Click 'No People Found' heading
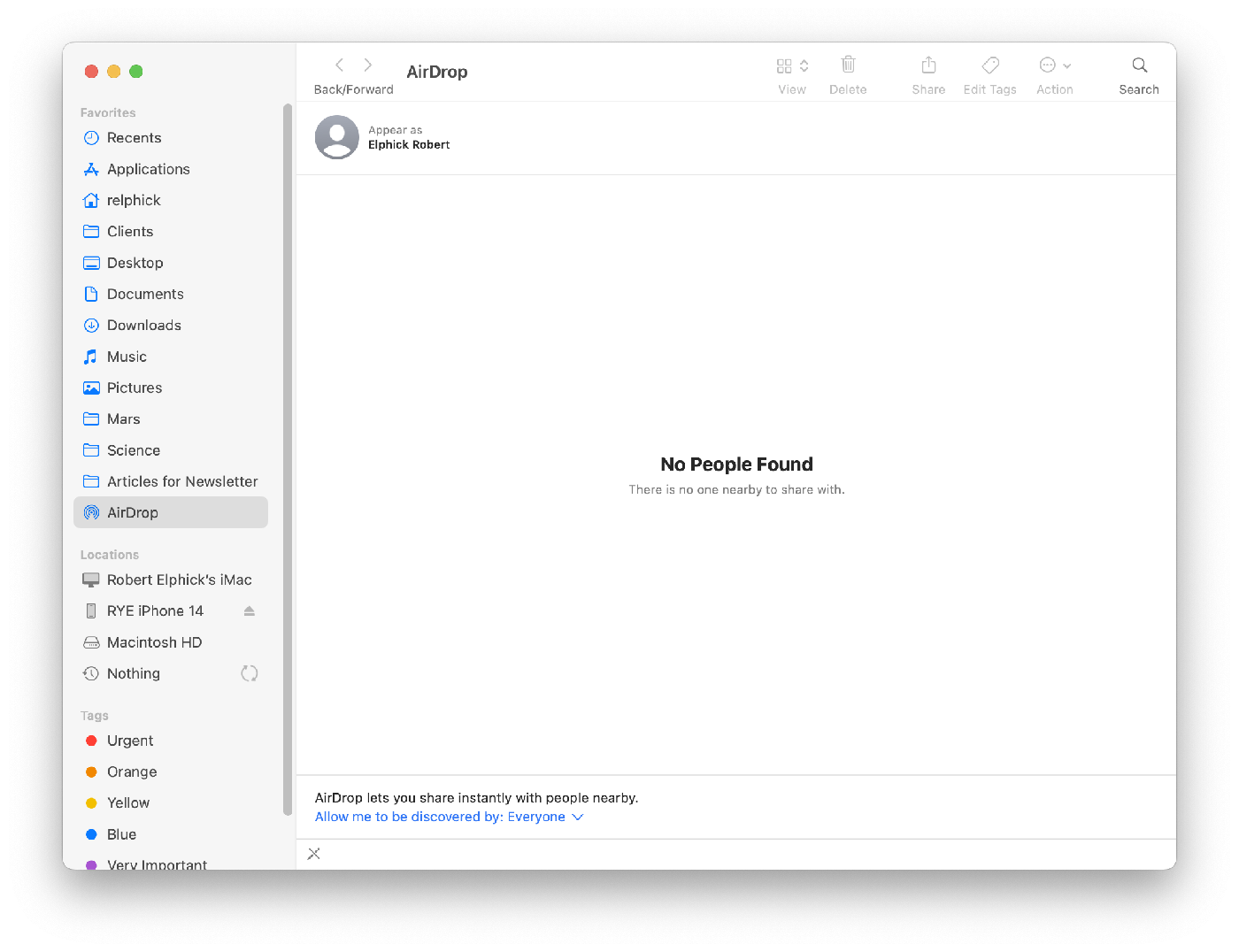This screenshot has width=1239, height=952. point(736,464)
